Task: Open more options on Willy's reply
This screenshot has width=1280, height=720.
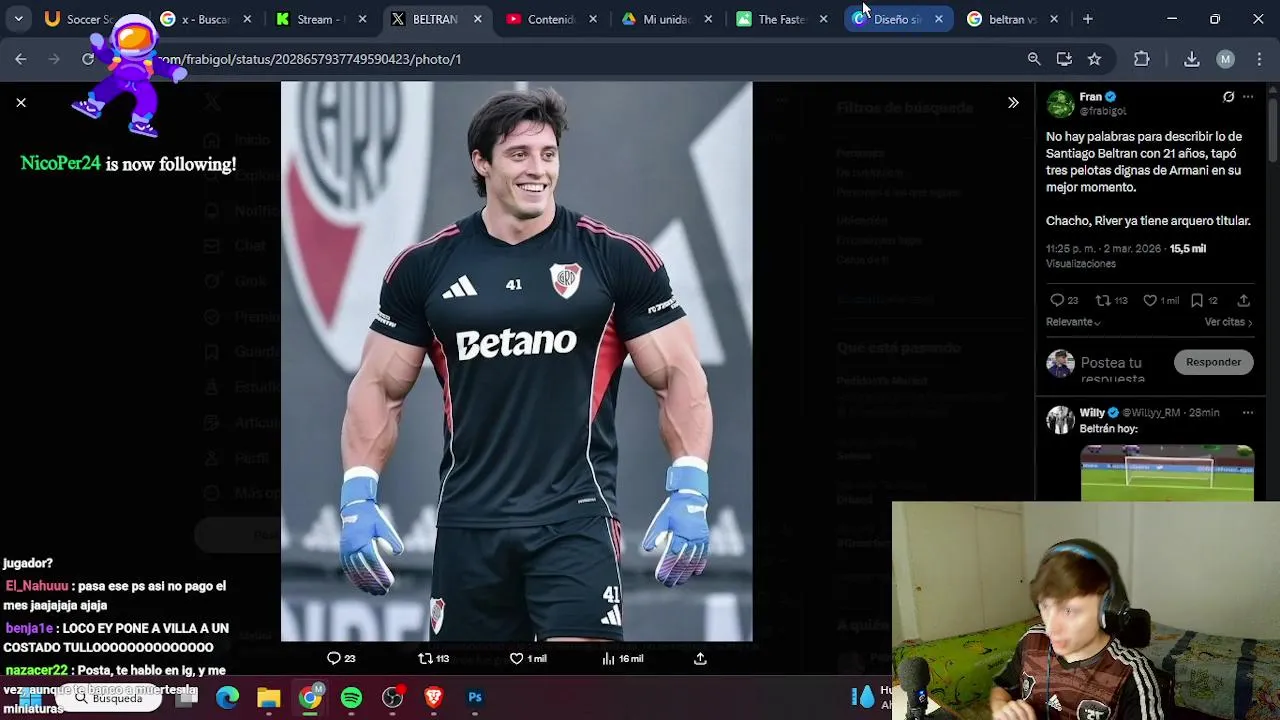Action: (x=1248, y=412)
